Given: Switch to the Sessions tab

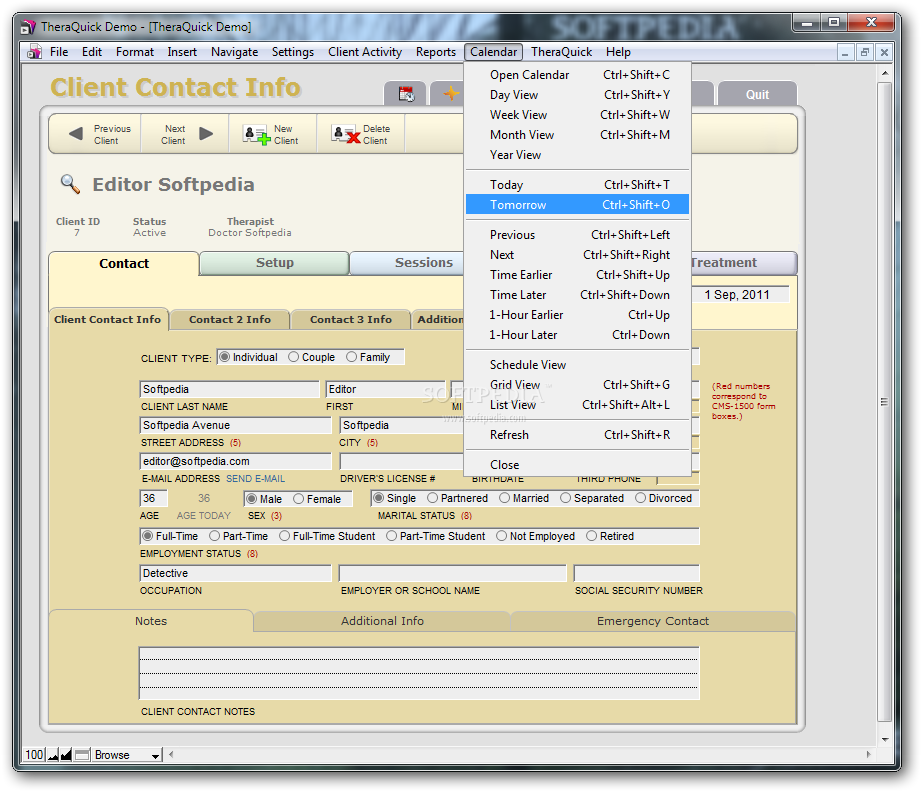Looking at the screenshot, I should (408, 263).
